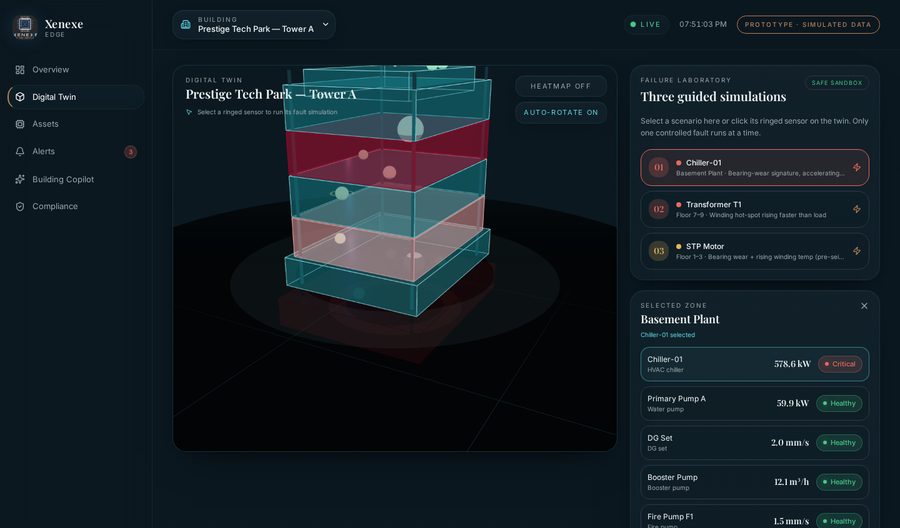Click the 02 number badge for Transformer T1

659,209
